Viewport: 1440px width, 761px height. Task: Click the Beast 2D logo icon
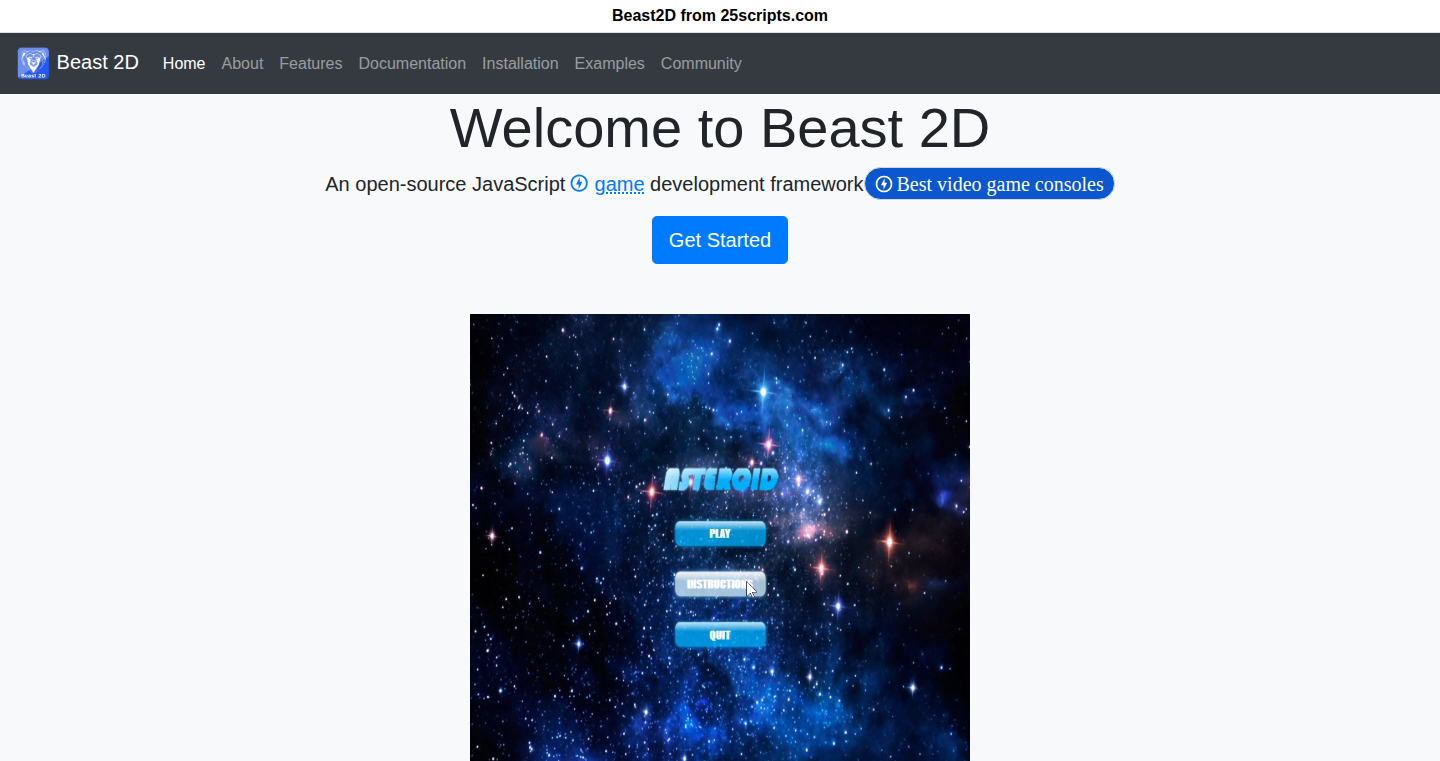(x=33, y=63)
